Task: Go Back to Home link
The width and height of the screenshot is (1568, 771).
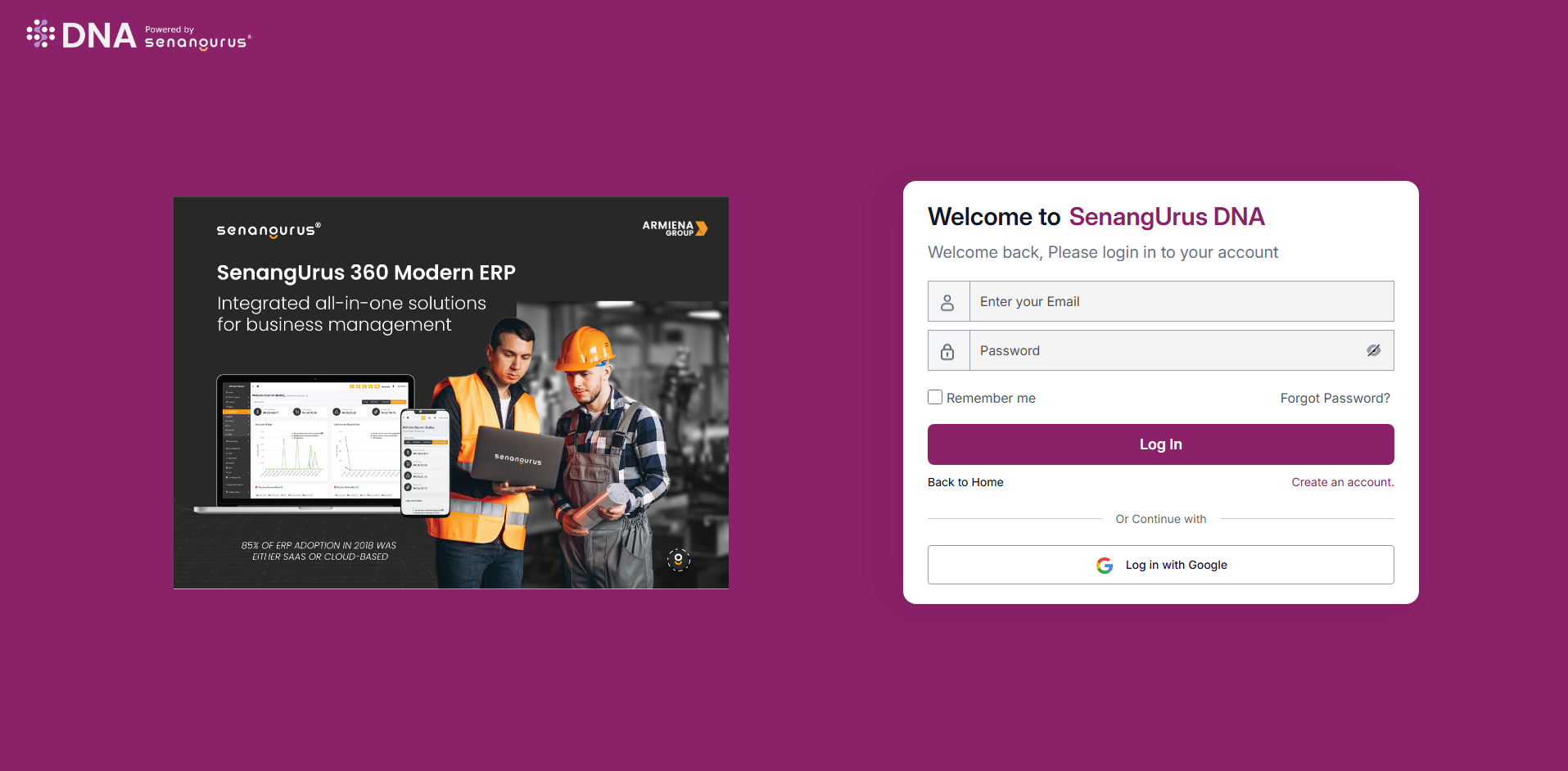Action: pos(965,482)
